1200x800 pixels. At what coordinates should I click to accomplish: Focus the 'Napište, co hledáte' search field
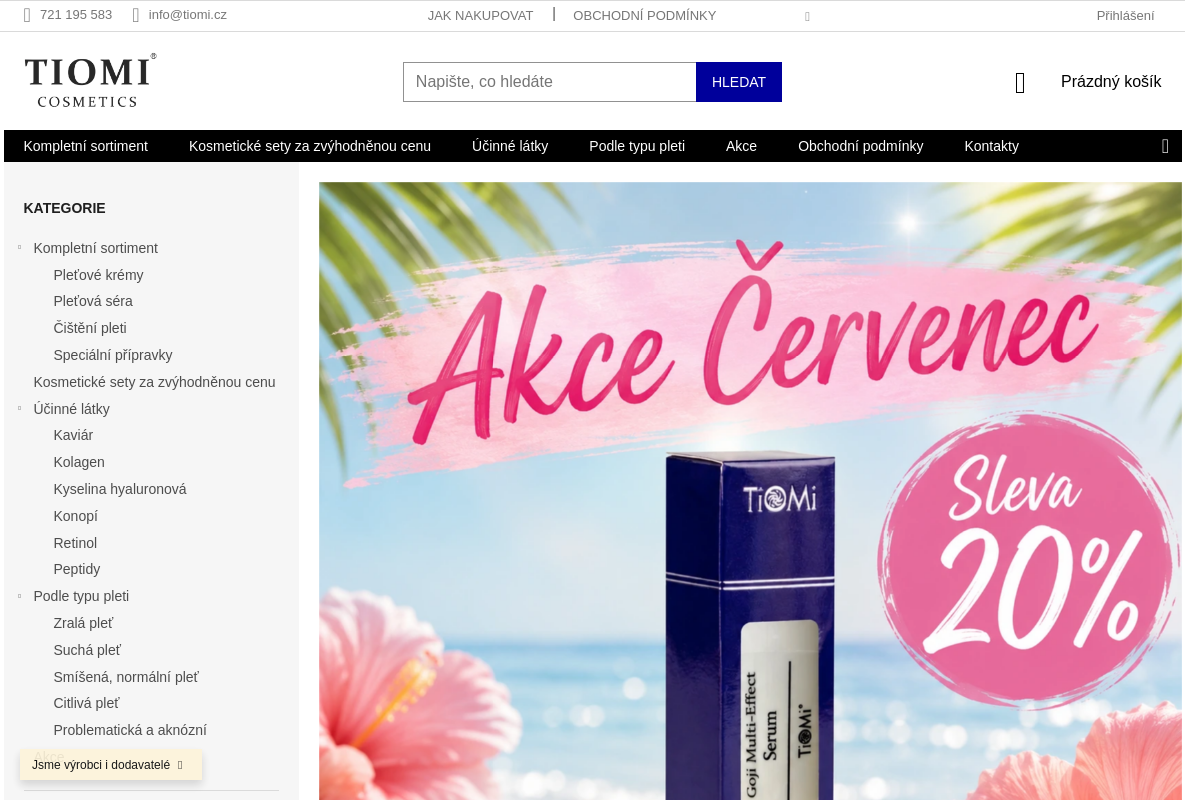tap(549, 82)
